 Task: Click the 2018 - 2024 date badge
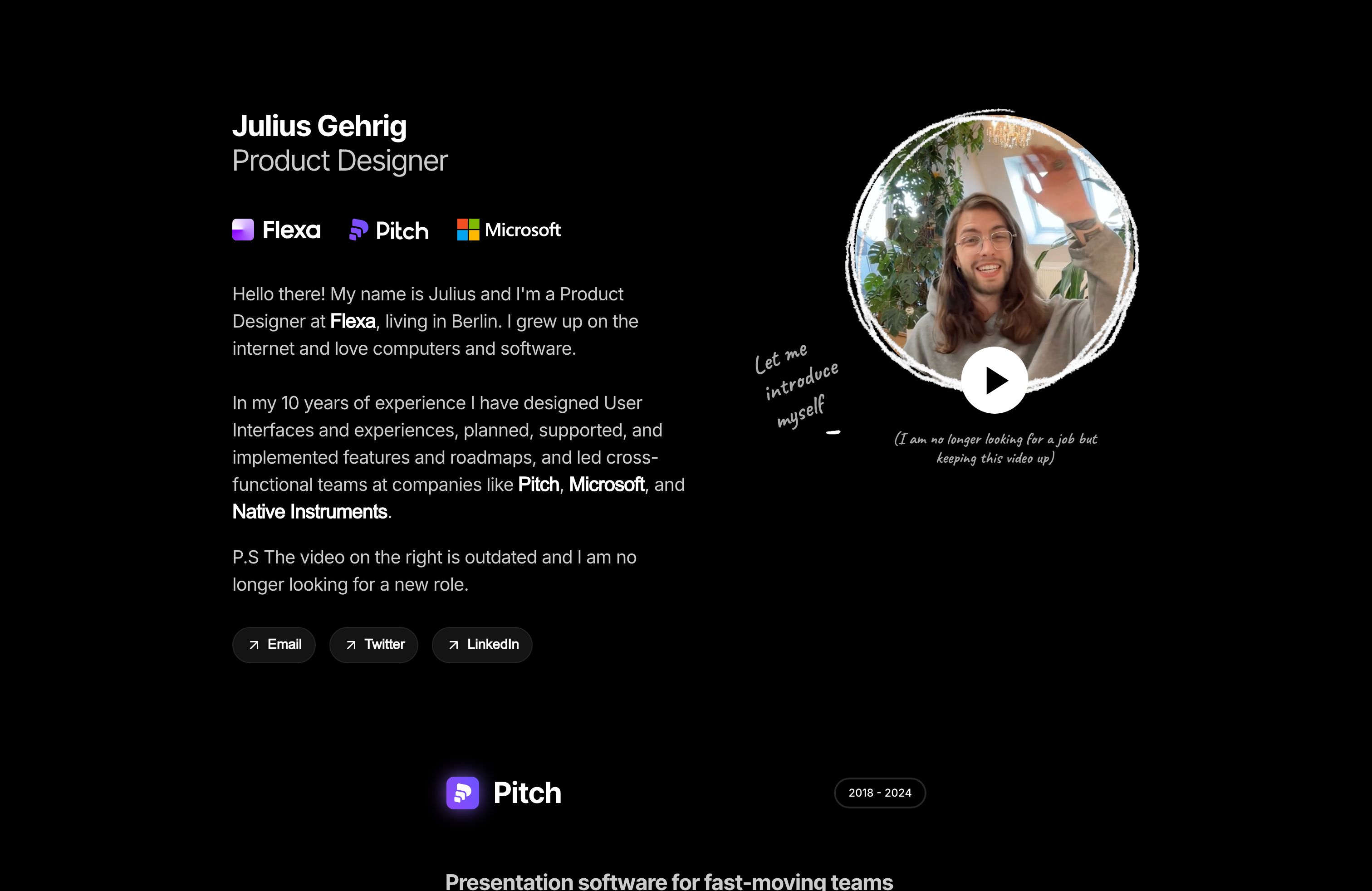click(x=880, y=793)
